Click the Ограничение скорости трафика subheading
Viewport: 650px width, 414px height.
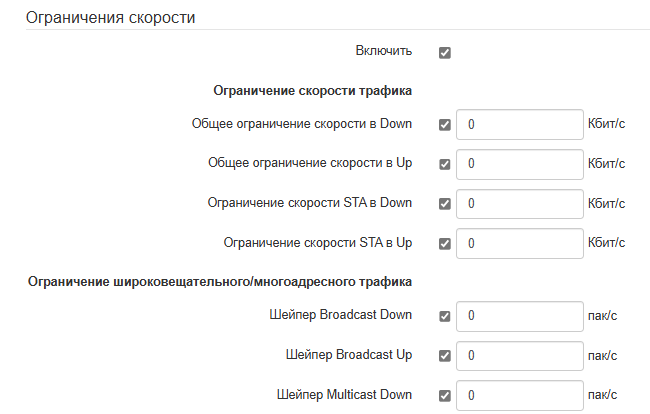tap(313, 91)
